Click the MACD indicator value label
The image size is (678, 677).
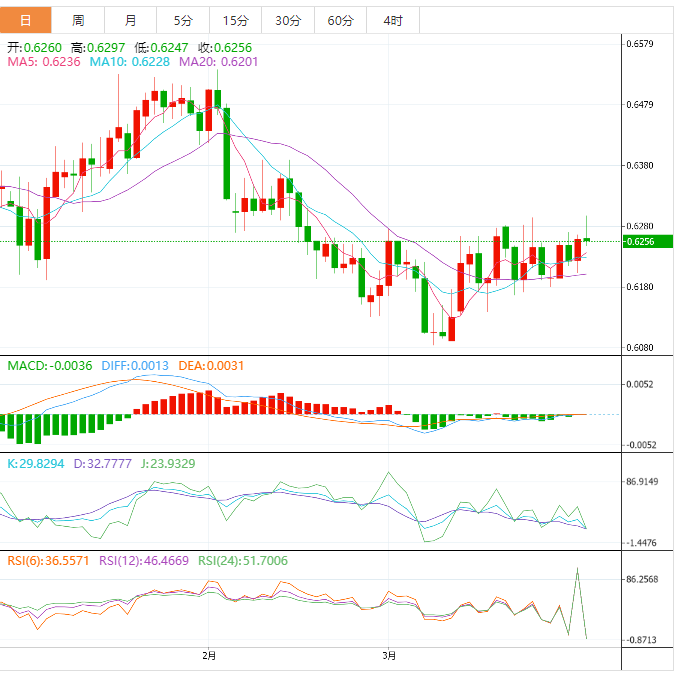[50, 366]
